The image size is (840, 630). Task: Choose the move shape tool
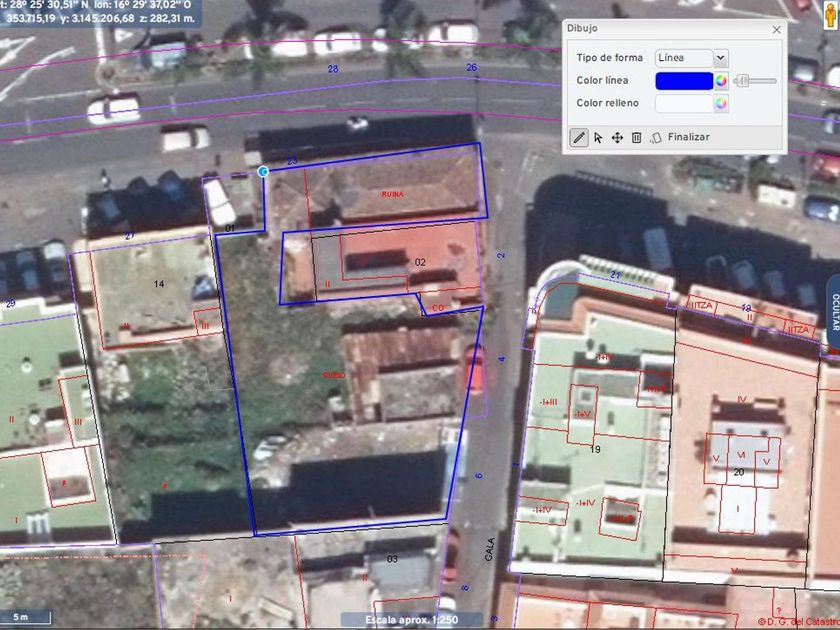pyautogui.click(x=617, y=138)
